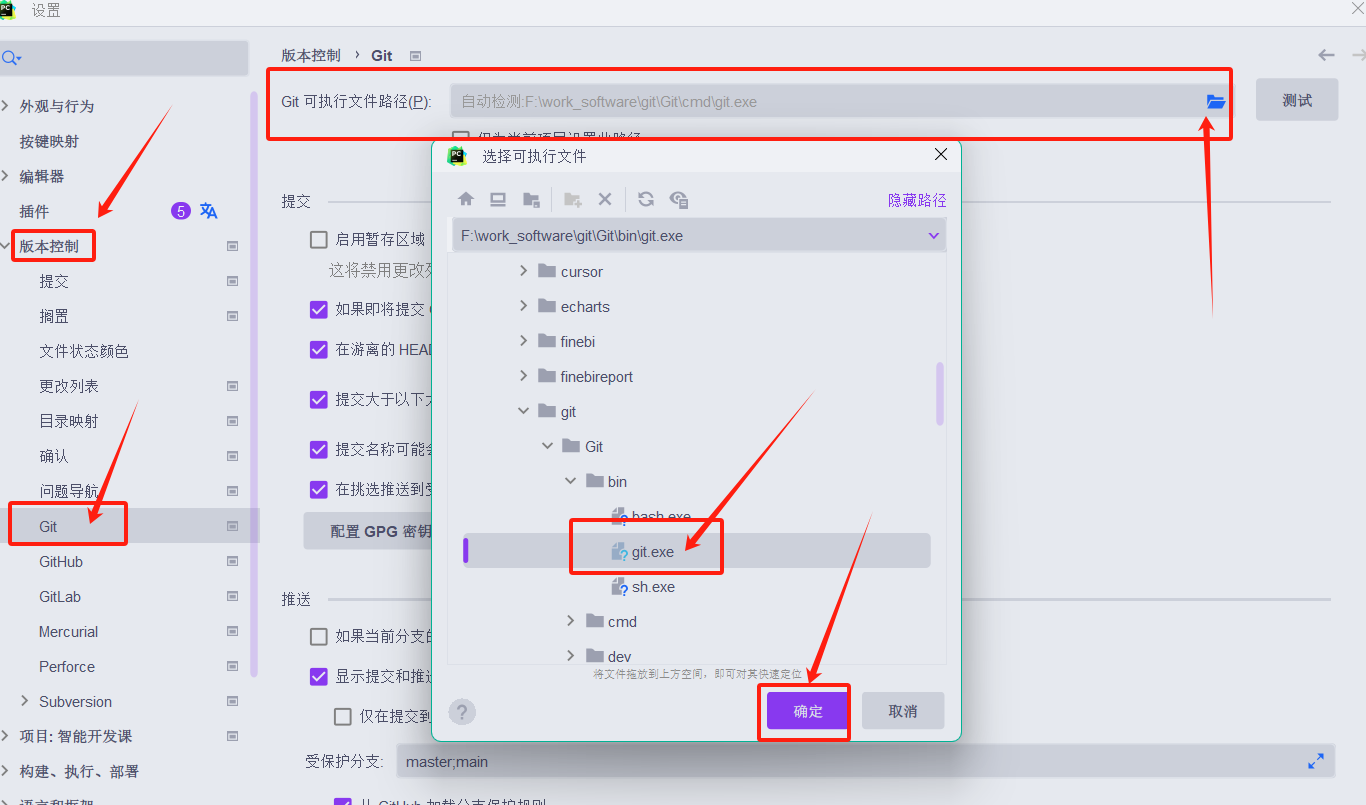1366x805 pixels.
Task: Click the echarts folder icon
Action: tap(547, 306)
